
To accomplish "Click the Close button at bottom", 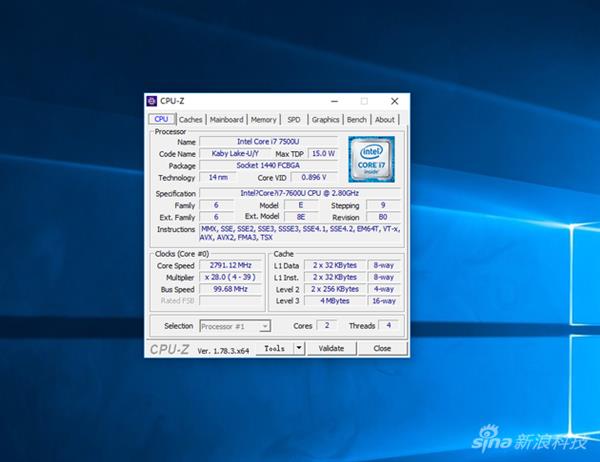I will tap(382, 349).
